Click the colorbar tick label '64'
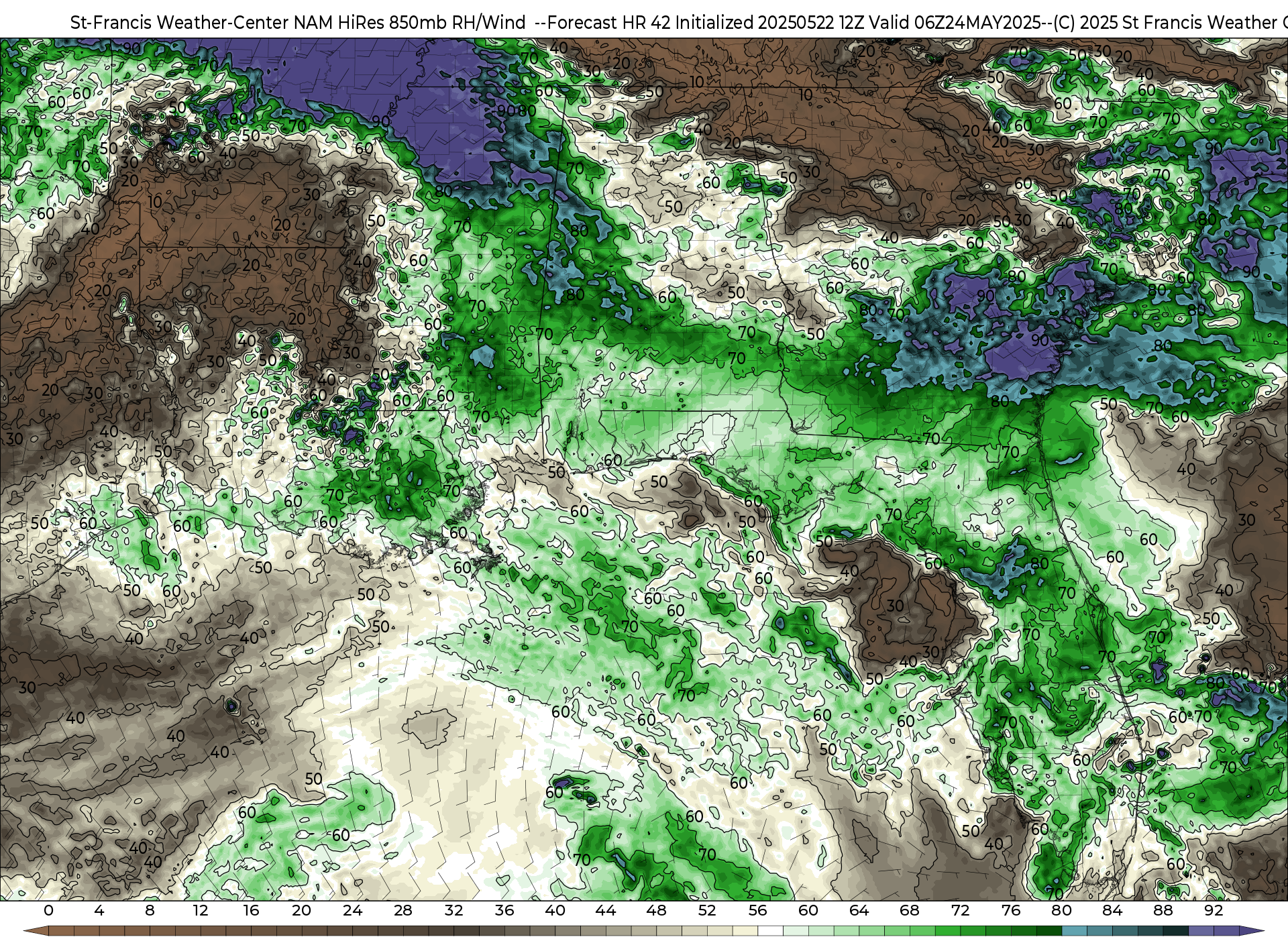The image size is (1288, 939). pos(859,911)
